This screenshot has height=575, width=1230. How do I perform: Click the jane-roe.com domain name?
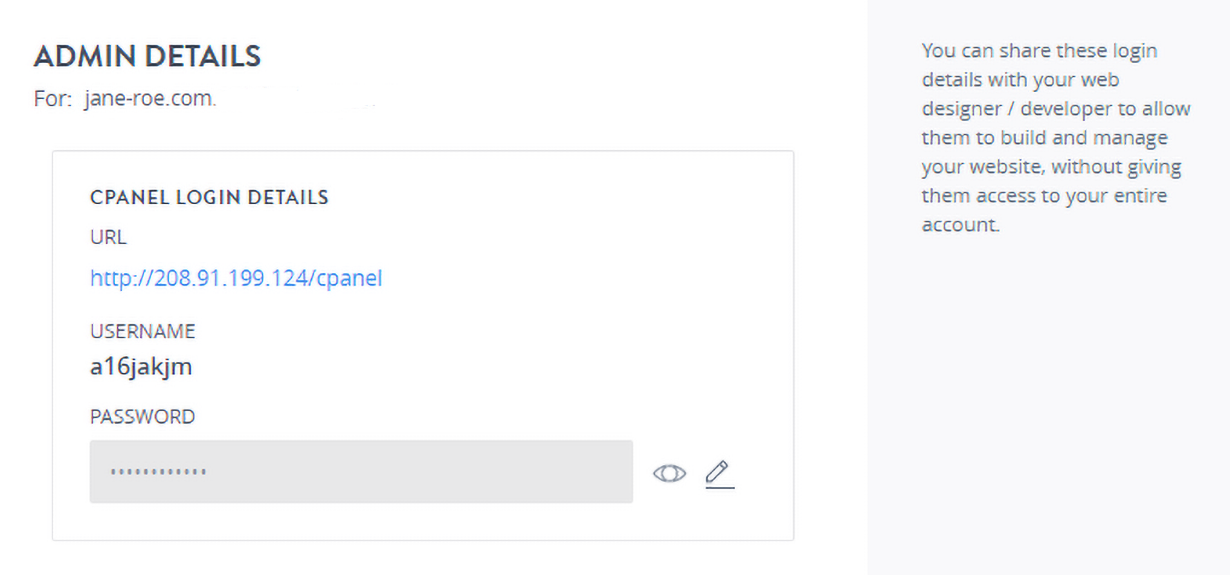(150, 100)
